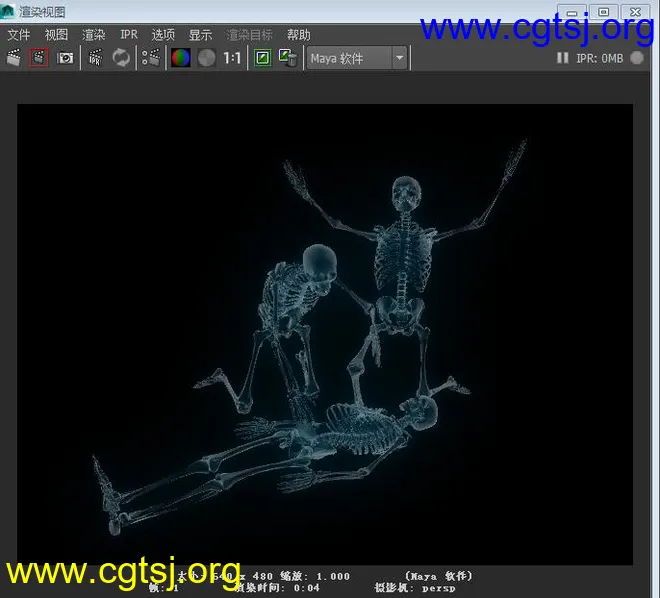
Task: Open the 显示 menu
Action: click(200, 35)
